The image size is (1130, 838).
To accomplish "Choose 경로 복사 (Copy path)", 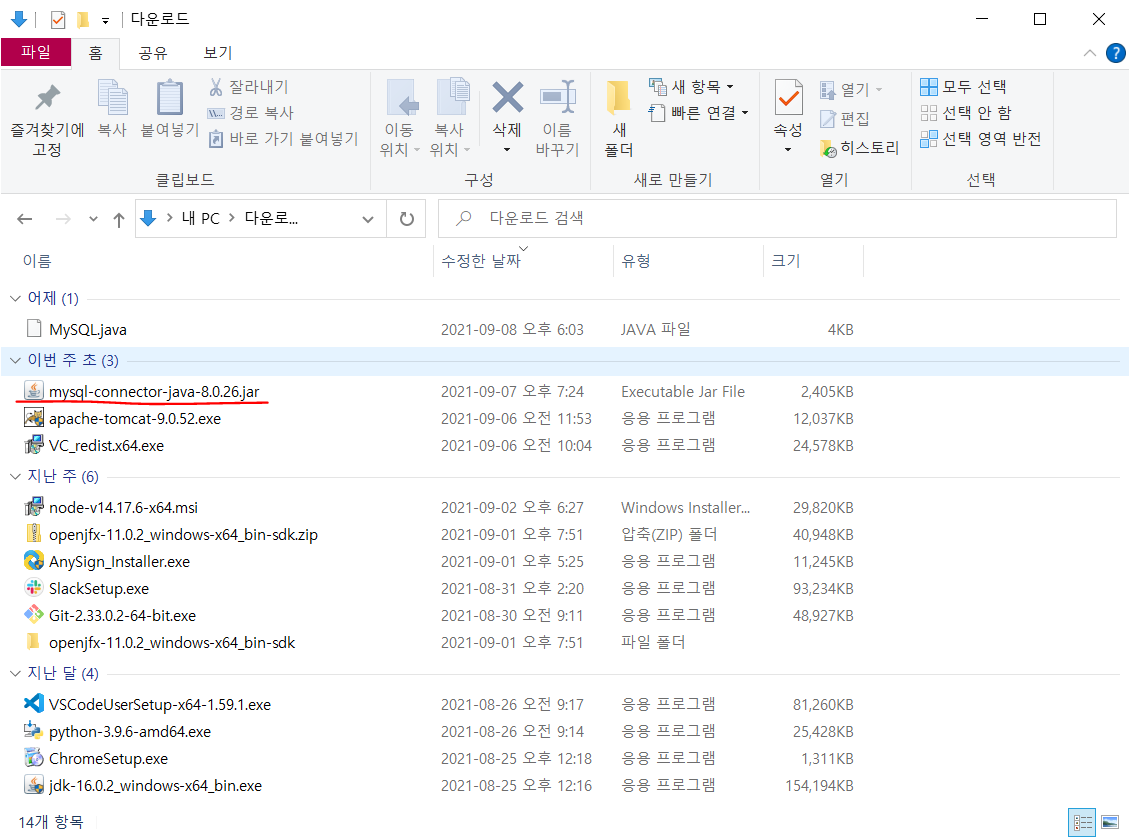I will (x=251, y=113).
